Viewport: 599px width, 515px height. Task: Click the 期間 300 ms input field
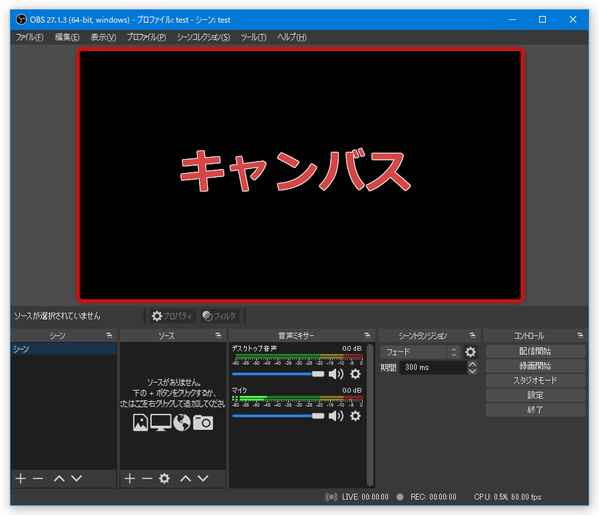pos(433,367)
